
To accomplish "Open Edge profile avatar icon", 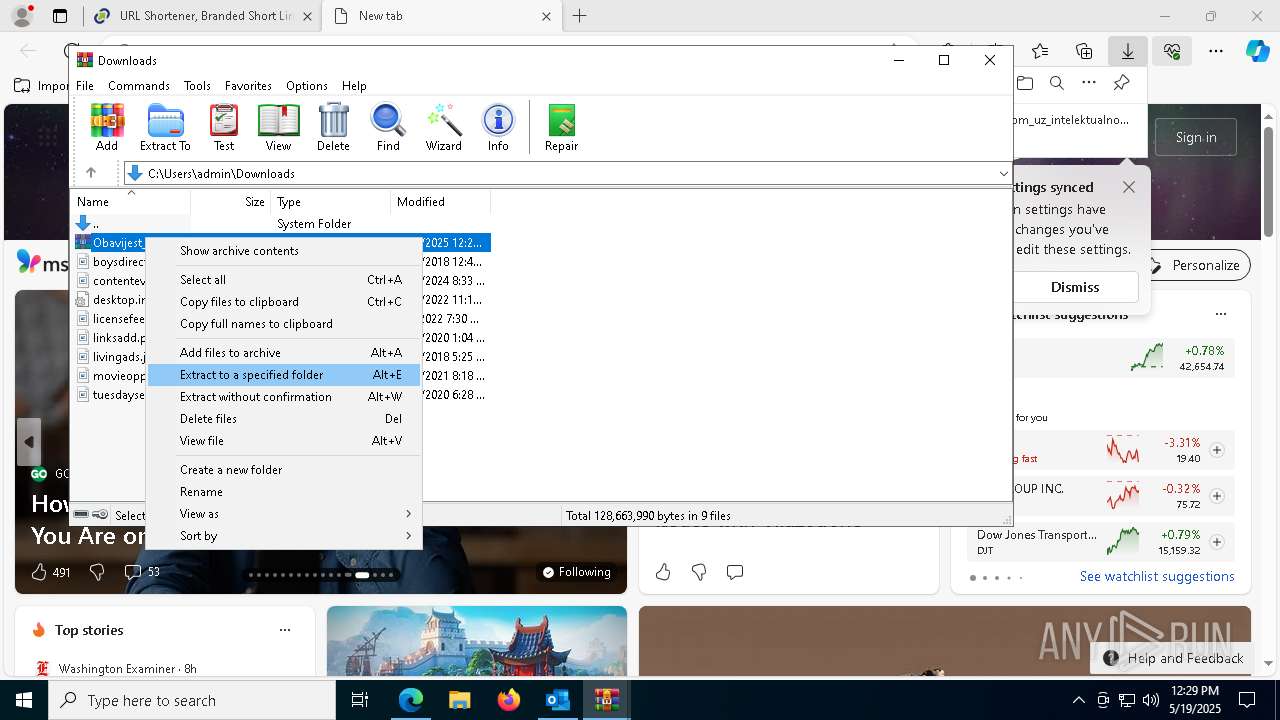I will 22,16.
